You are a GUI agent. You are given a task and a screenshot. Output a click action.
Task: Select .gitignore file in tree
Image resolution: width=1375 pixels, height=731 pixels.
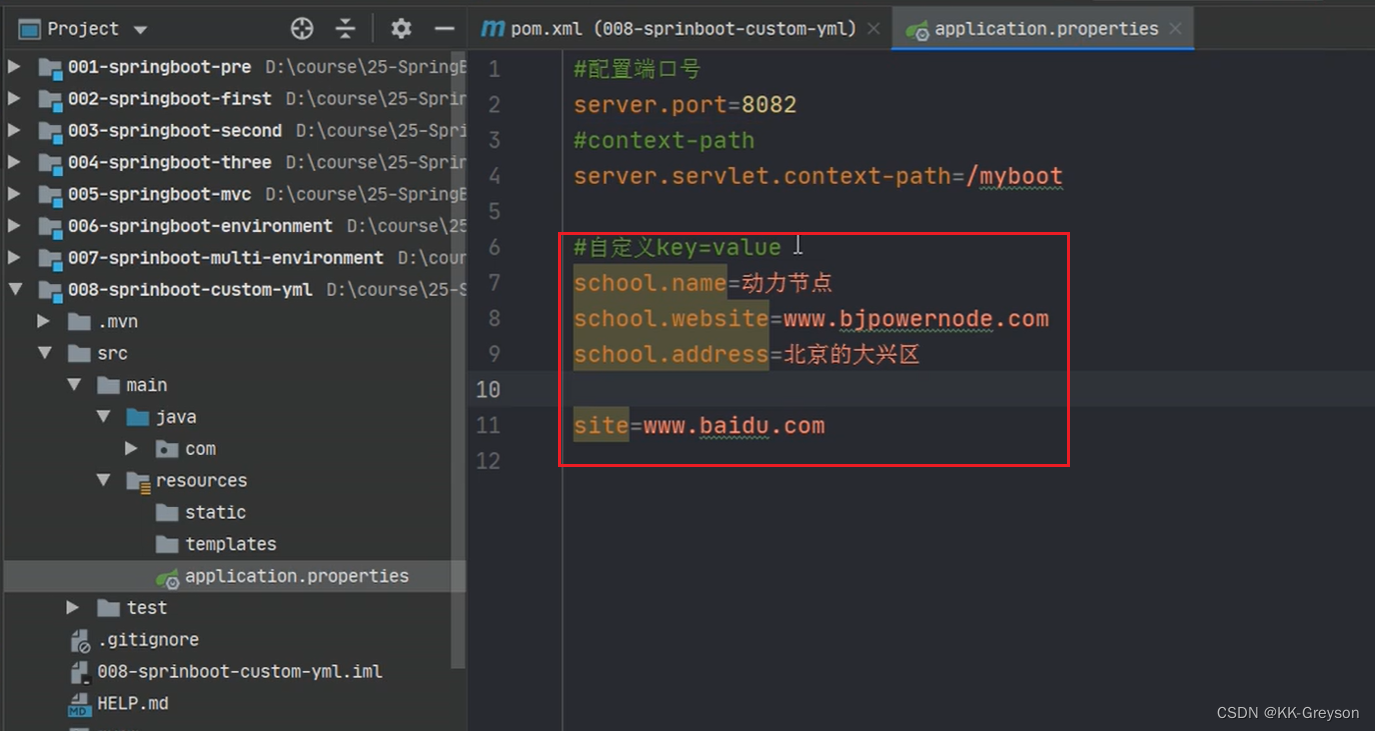pos(148,640)
